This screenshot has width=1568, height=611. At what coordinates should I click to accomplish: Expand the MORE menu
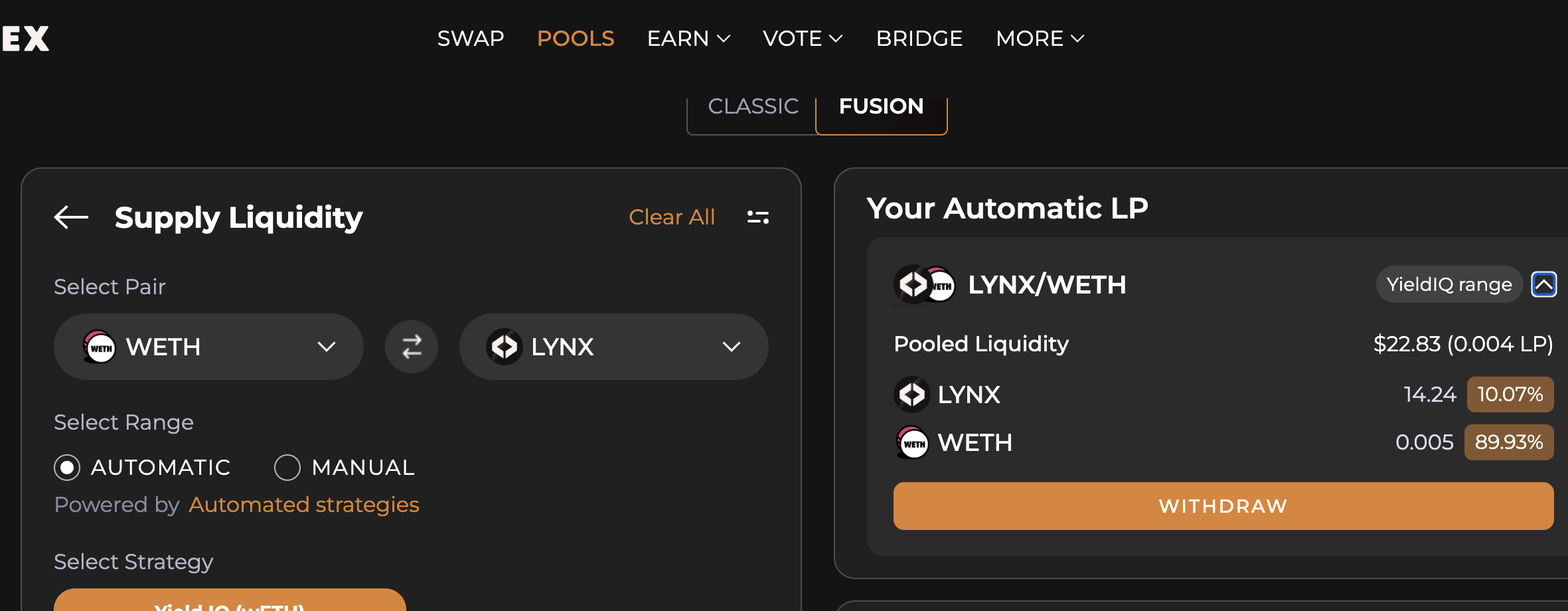click(1040, 39)
